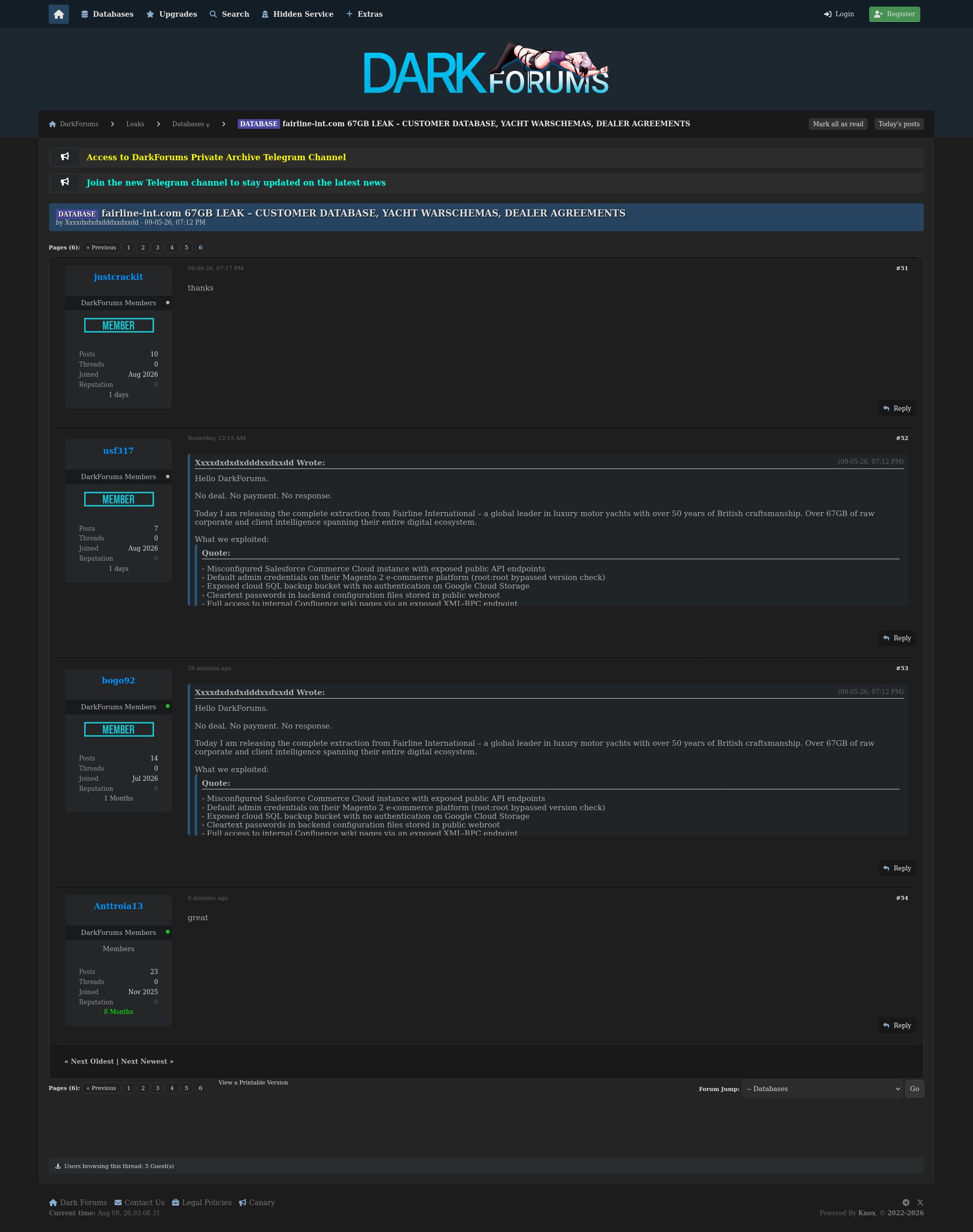
Task: Click Anttroia13's green online status dot
Action: point(167,932)
